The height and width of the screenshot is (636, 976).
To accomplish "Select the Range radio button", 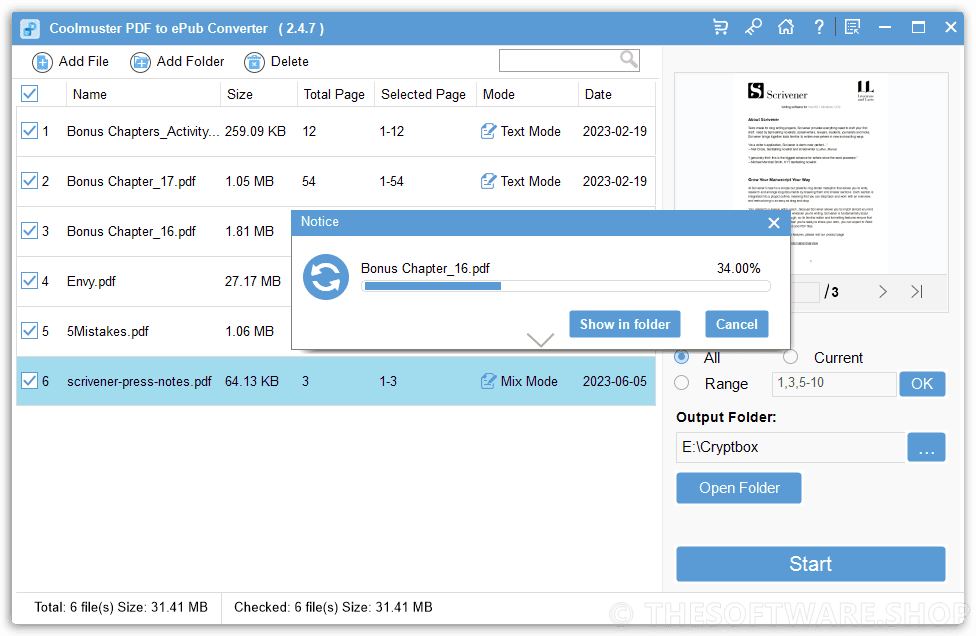I will pos(682,383).
